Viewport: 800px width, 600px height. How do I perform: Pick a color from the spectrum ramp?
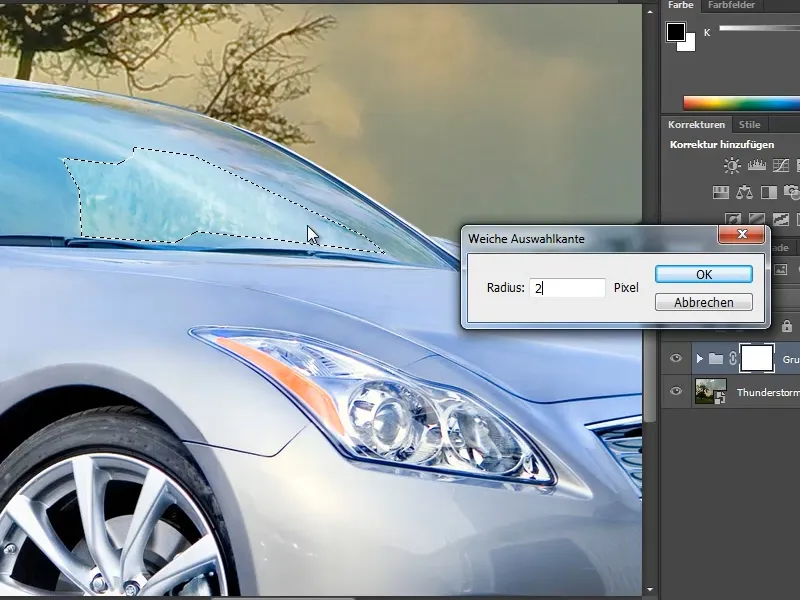741,104
